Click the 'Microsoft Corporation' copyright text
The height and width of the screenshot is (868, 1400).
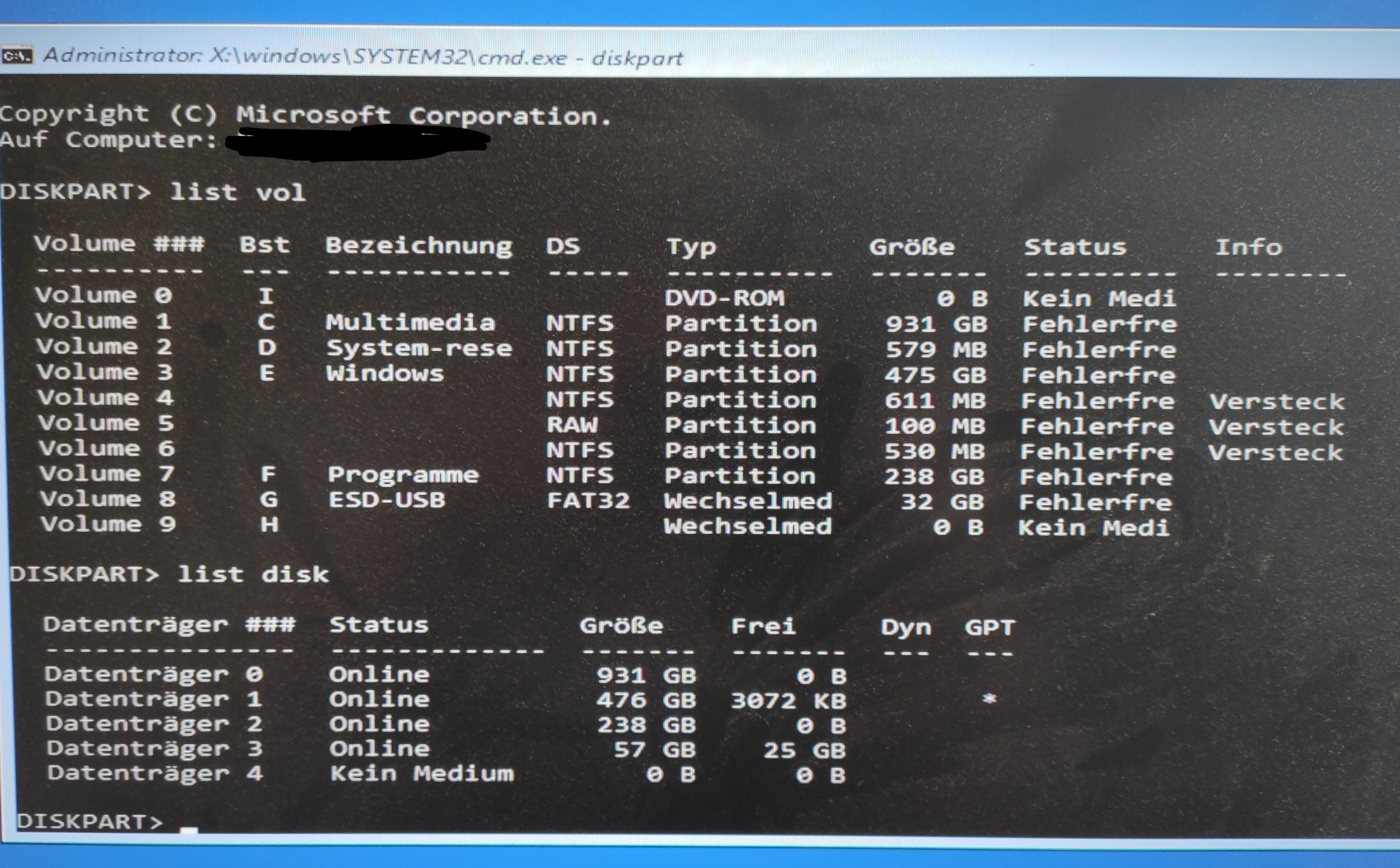tap(424, 116)
